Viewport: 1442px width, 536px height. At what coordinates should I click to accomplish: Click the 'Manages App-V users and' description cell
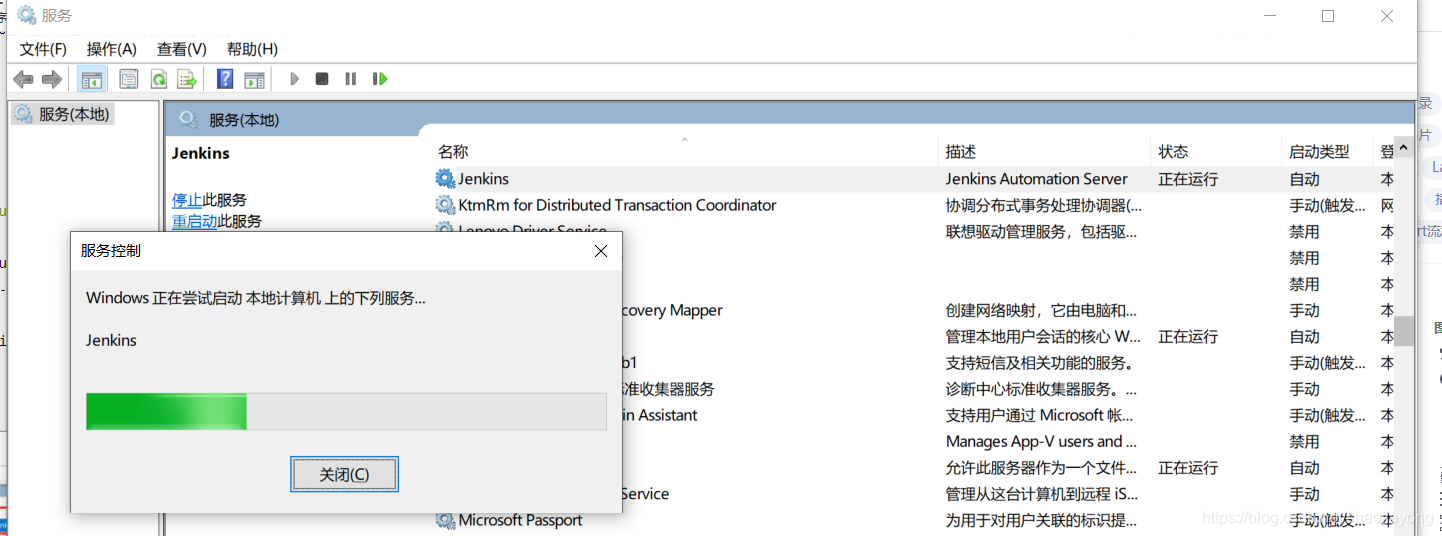(x=1041, y=441)
